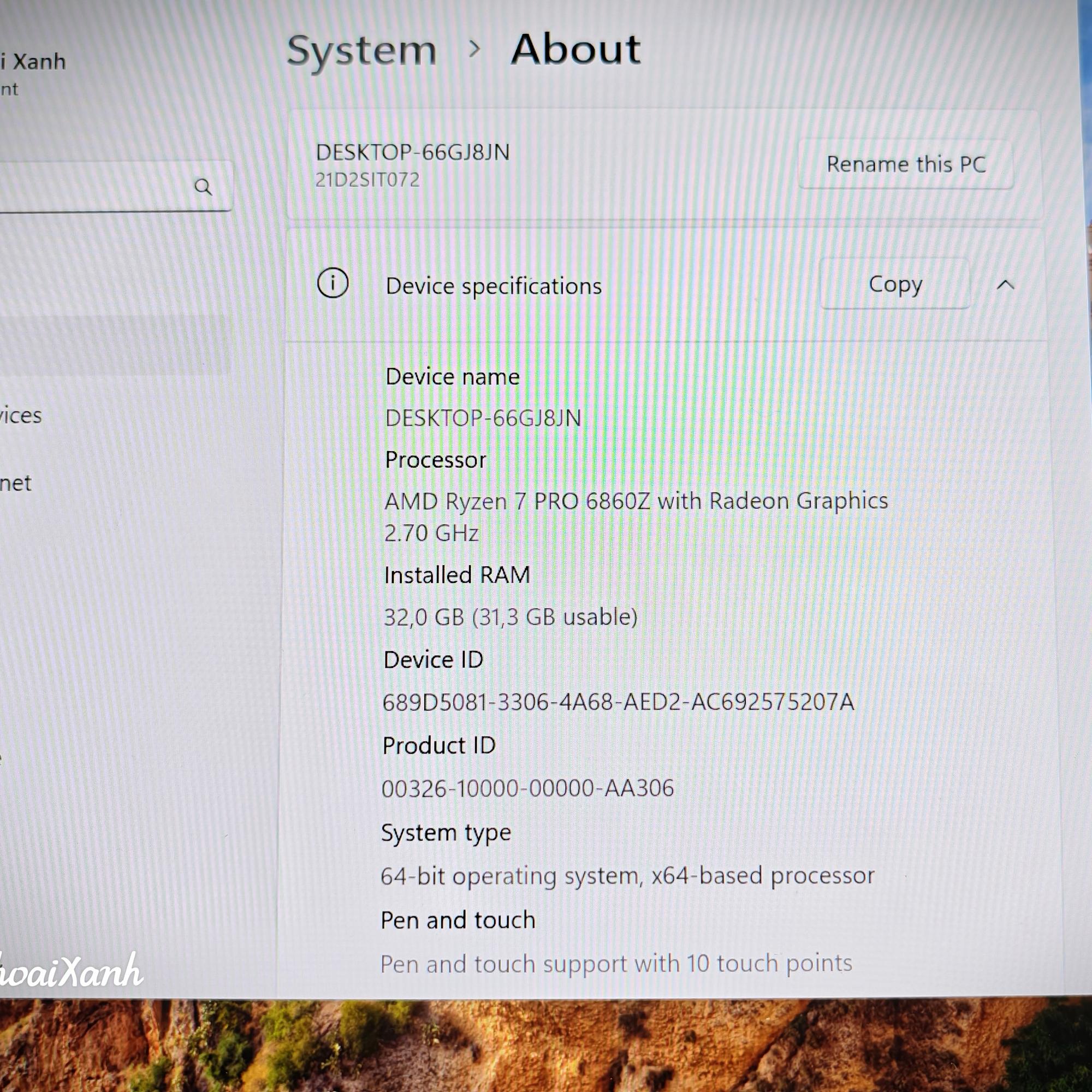1092x1092 pixels.
Task: Select the highlighted sidebar item
Action: (113, 345)
